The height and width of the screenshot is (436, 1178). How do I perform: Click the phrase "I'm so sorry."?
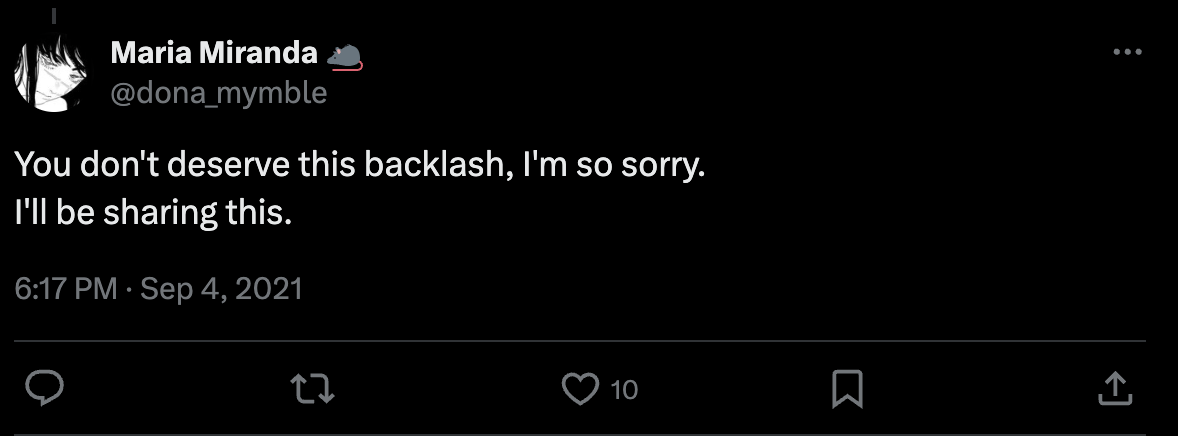coord(612,165)
